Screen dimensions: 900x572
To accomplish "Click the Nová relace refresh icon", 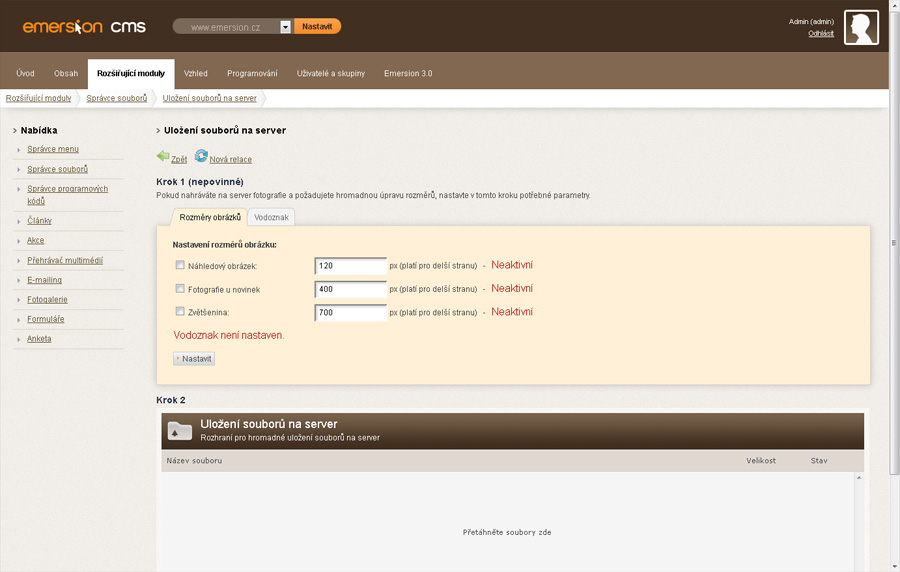I will [x=201, y=156].
